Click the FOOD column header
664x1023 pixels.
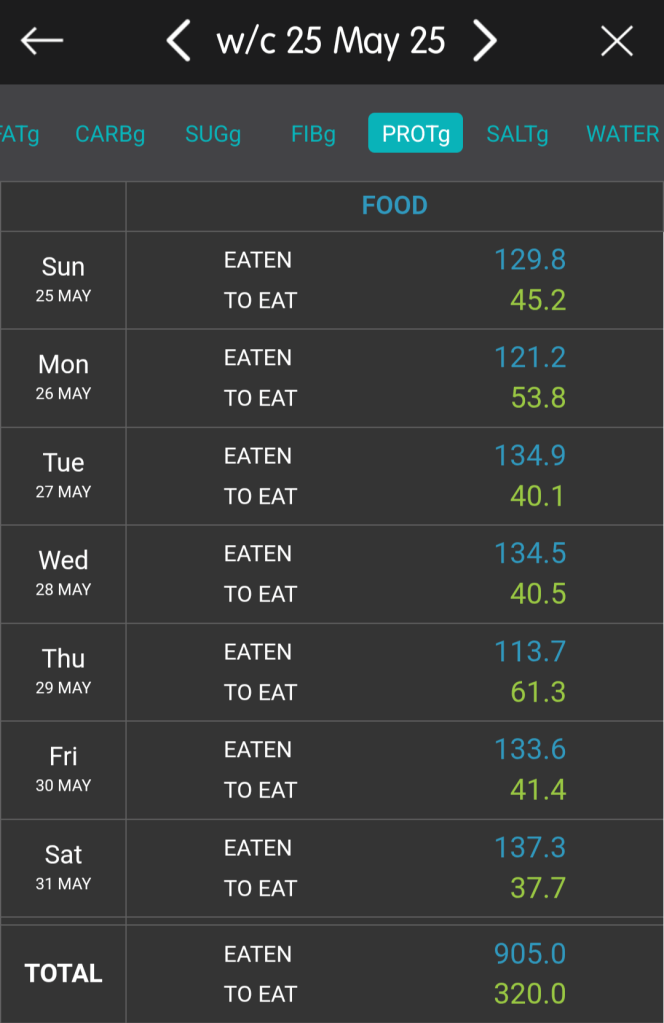pos(394,206)
